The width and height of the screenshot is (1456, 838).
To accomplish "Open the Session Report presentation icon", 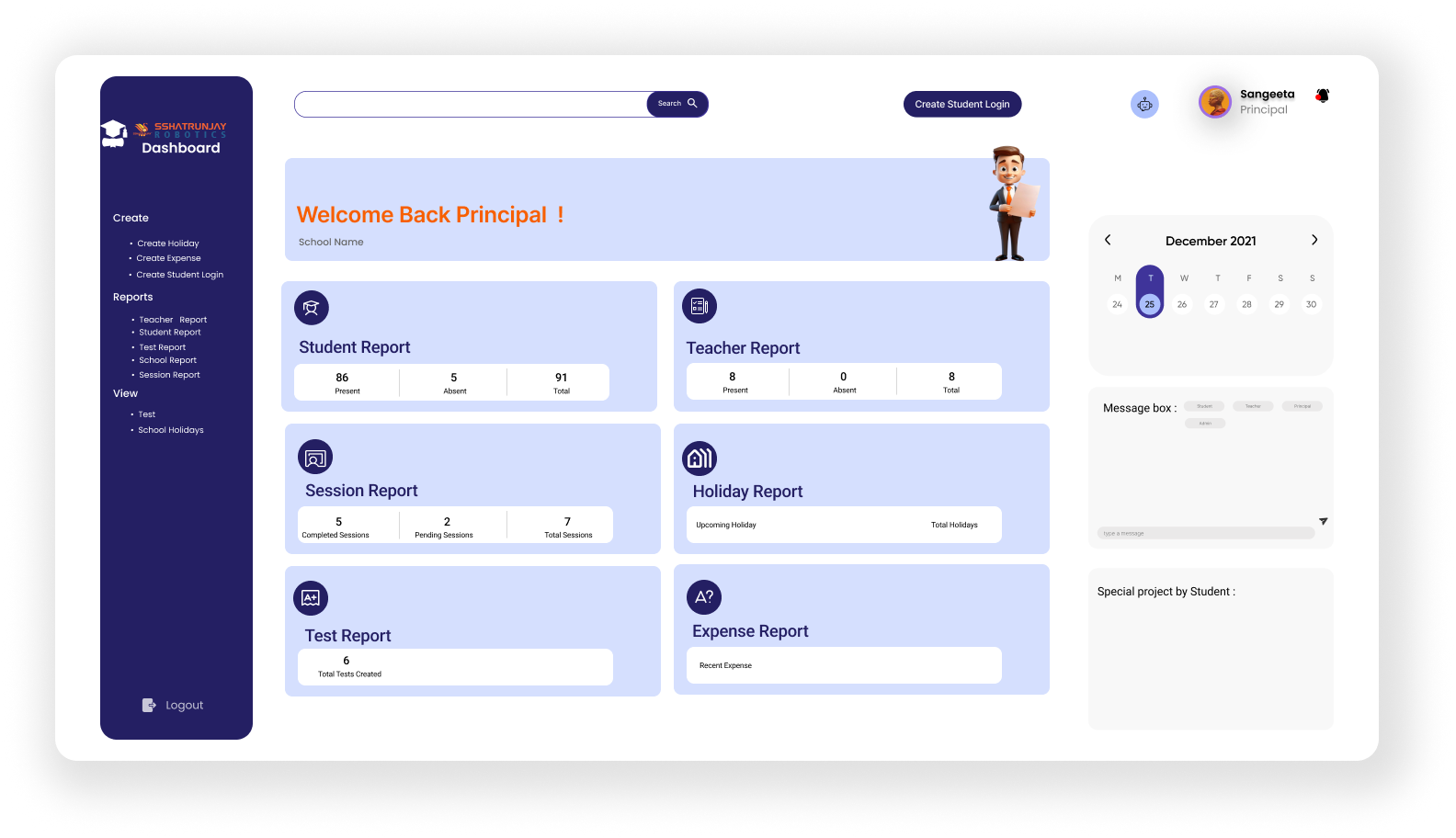I will click(x=315, y=458).
